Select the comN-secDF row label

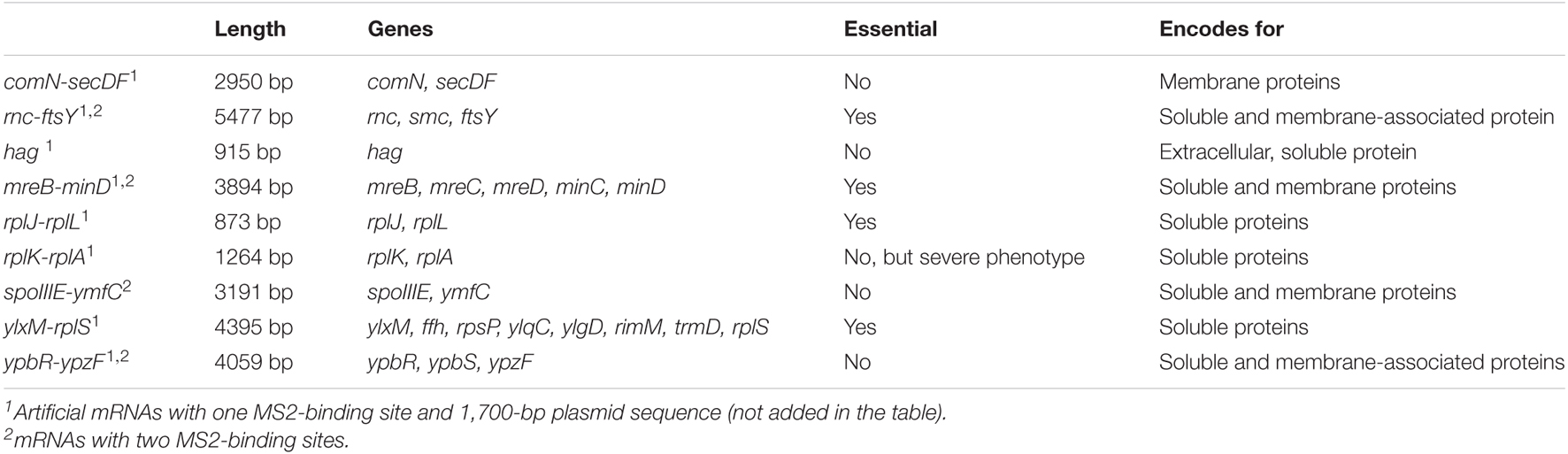[70, 81]
